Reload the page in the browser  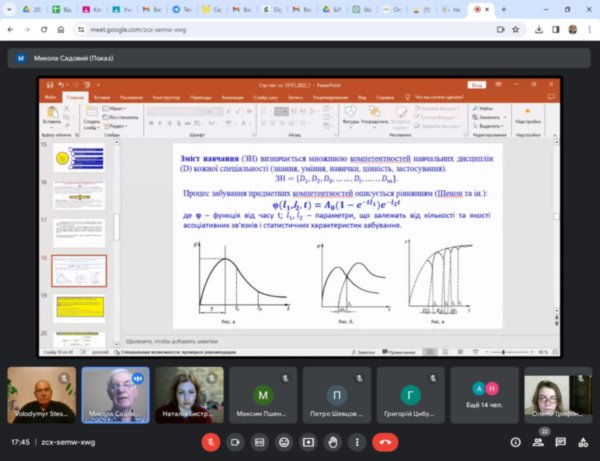pyautogui.click(x=45, y=29)
